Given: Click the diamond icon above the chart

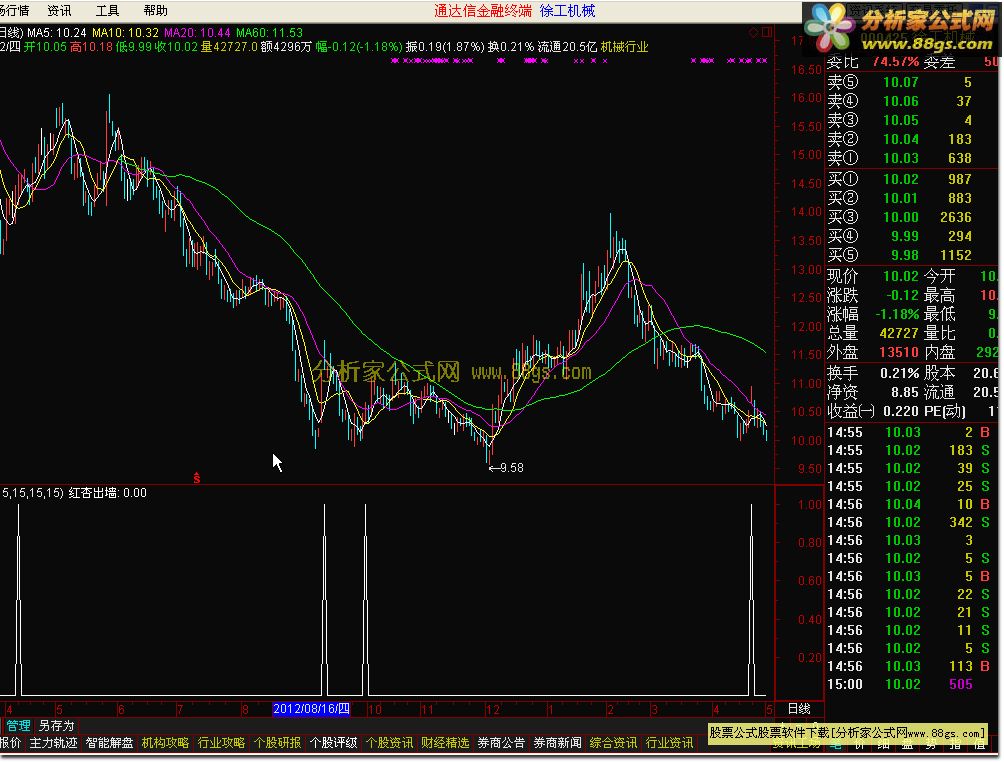Looking at the screenshot, I should pos(754,32).
